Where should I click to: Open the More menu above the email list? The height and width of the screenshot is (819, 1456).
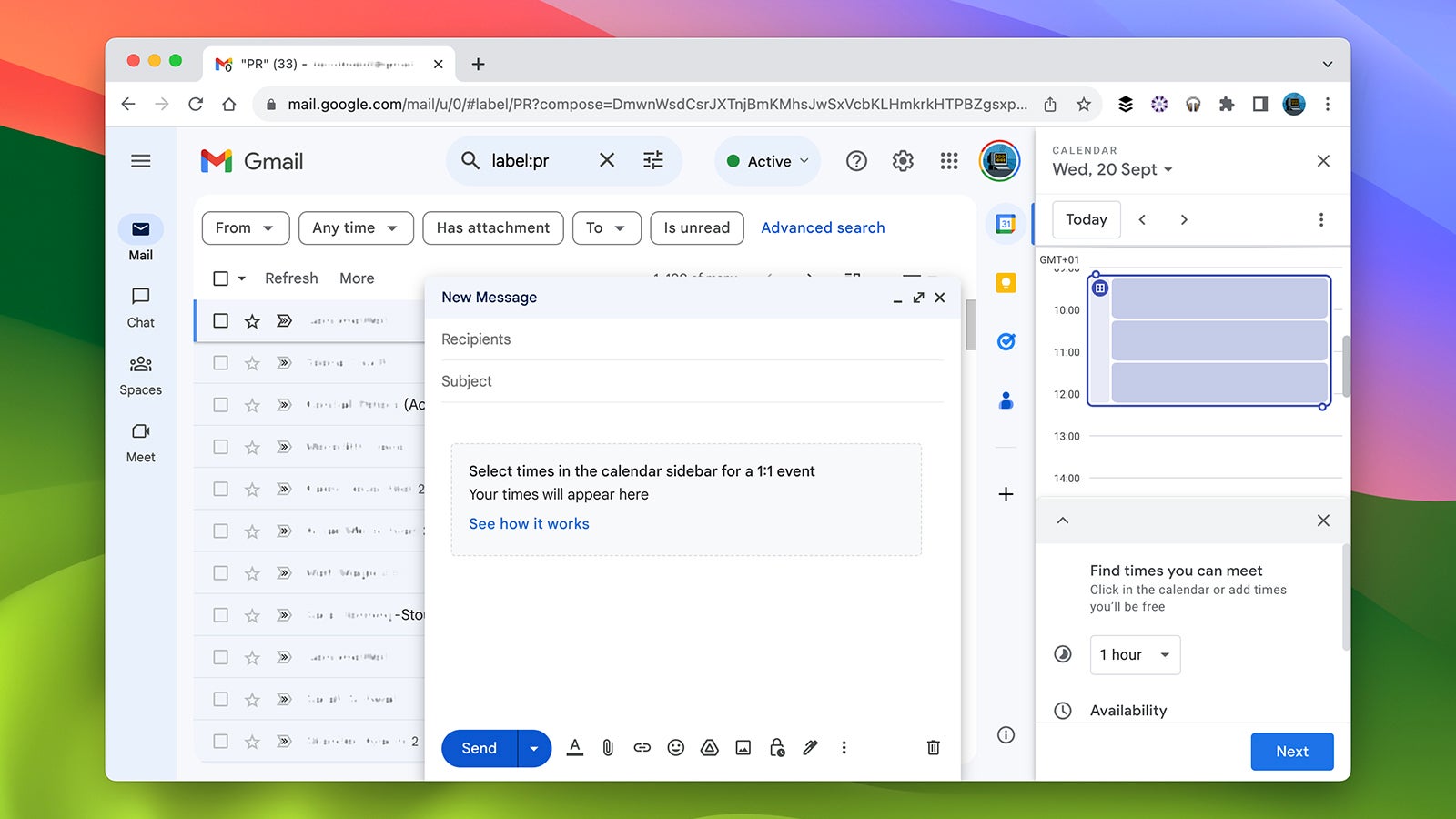point(356,278)
